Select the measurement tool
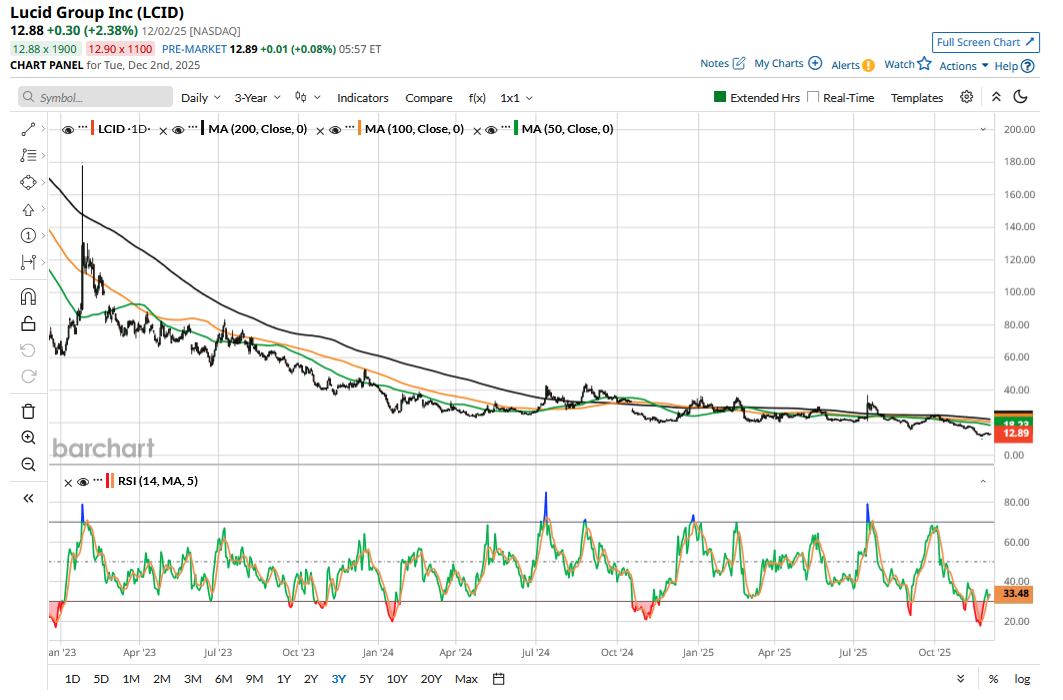The image size is (1063, 700). (28, 262)
